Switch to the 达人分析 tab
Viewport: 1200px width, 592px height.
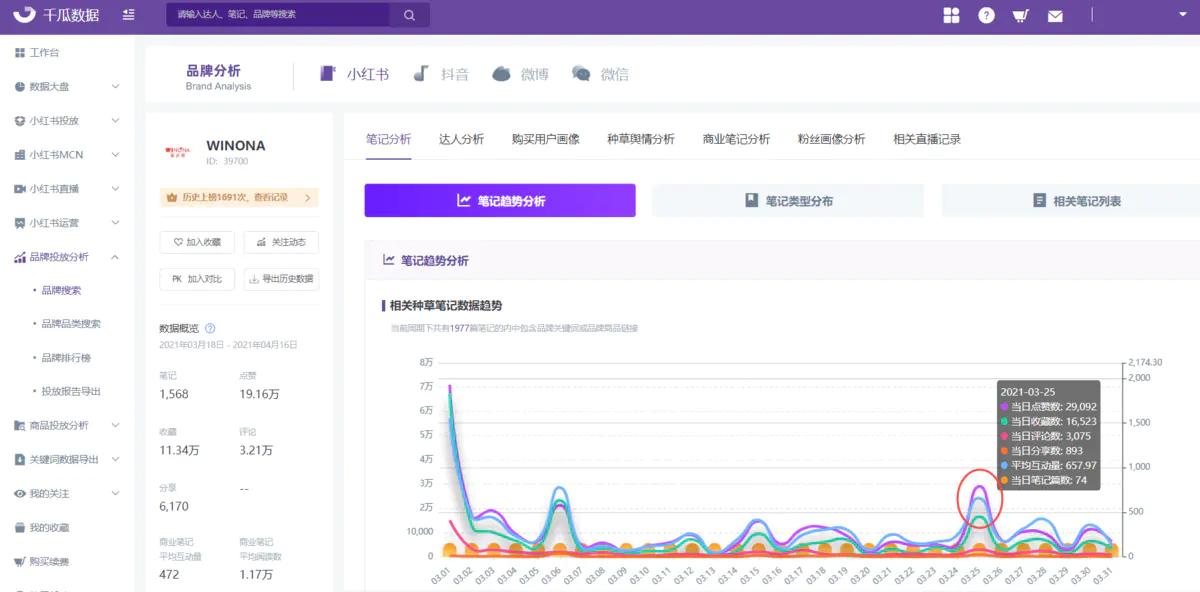pos(461,139)
